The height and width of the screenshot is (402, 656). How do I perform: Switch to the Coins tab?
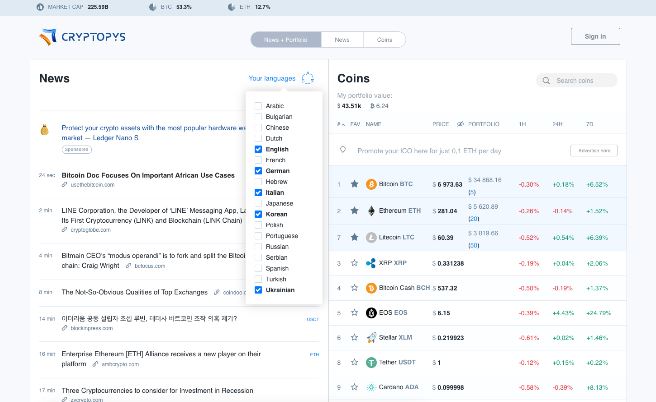click(x=384, y=40)
